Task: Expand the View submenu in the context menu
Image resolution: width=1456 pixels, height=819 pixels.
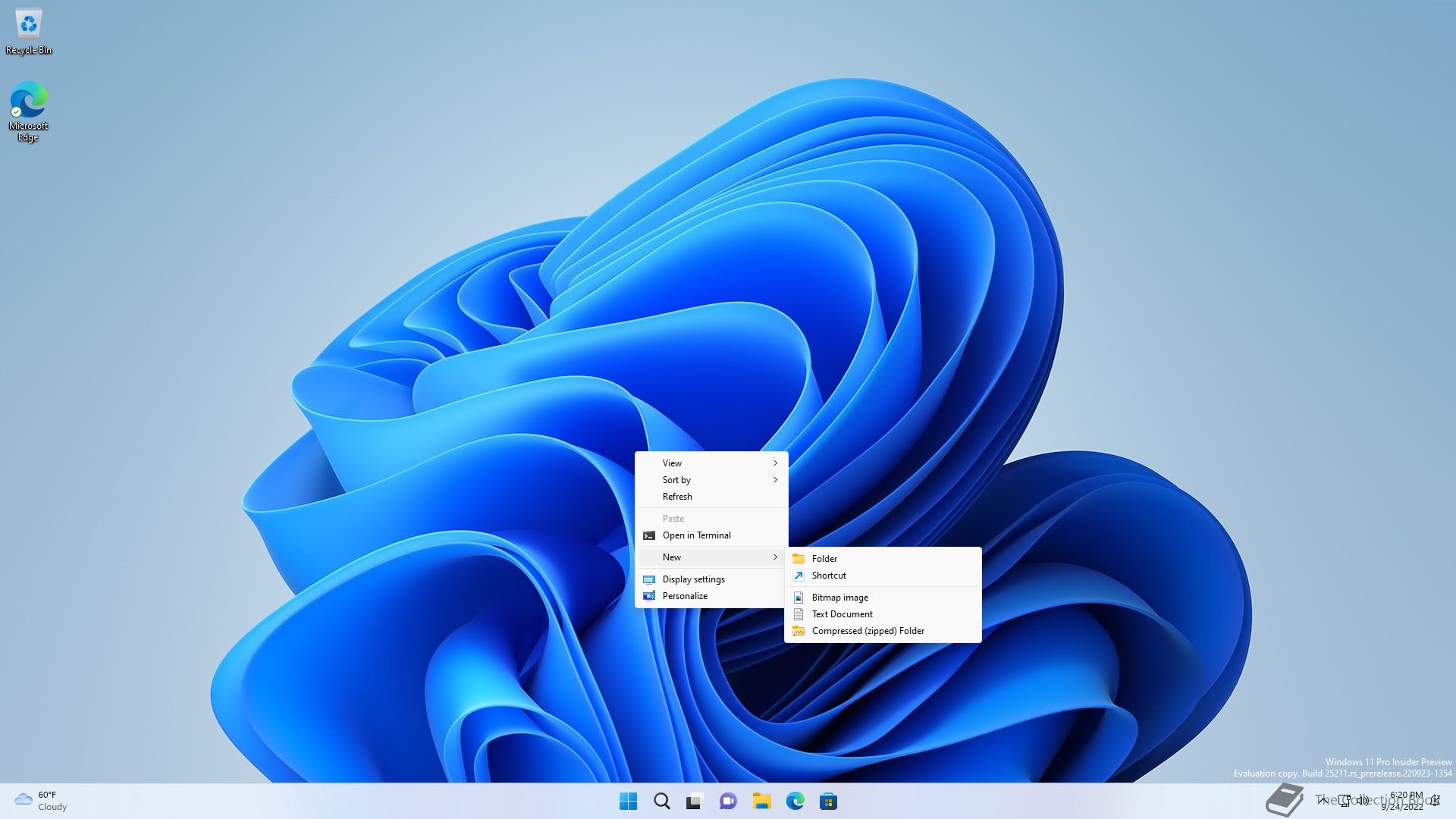Action: point(711,463)
